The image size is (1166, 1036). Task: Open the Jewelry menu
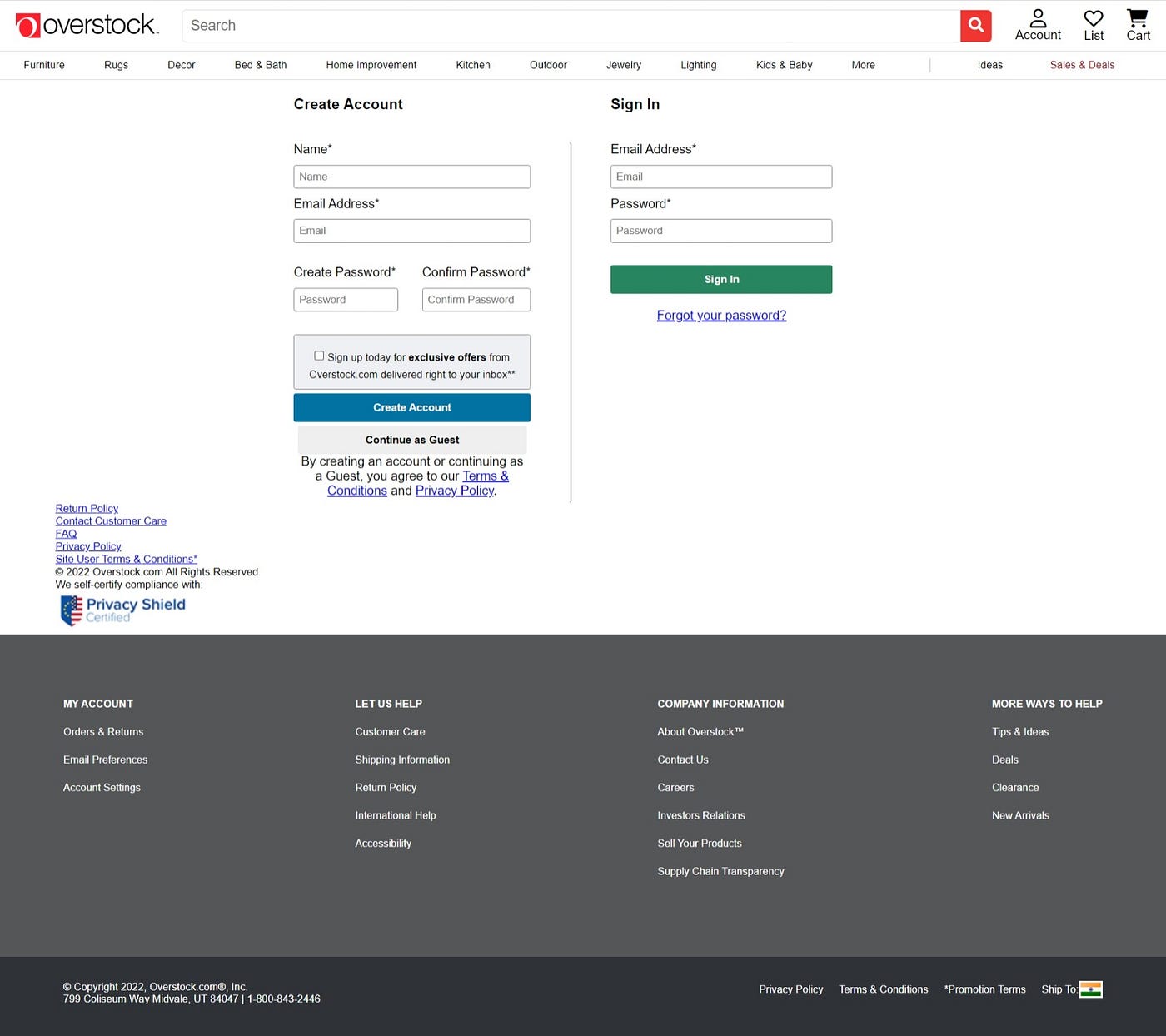tap(624, 65)
